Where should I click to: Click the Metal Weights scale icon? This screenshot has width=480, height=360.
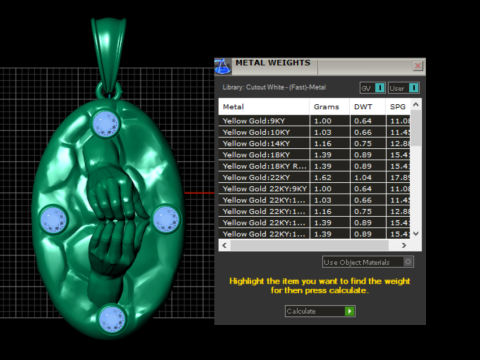pyautogui.click(x=223, y=66)
